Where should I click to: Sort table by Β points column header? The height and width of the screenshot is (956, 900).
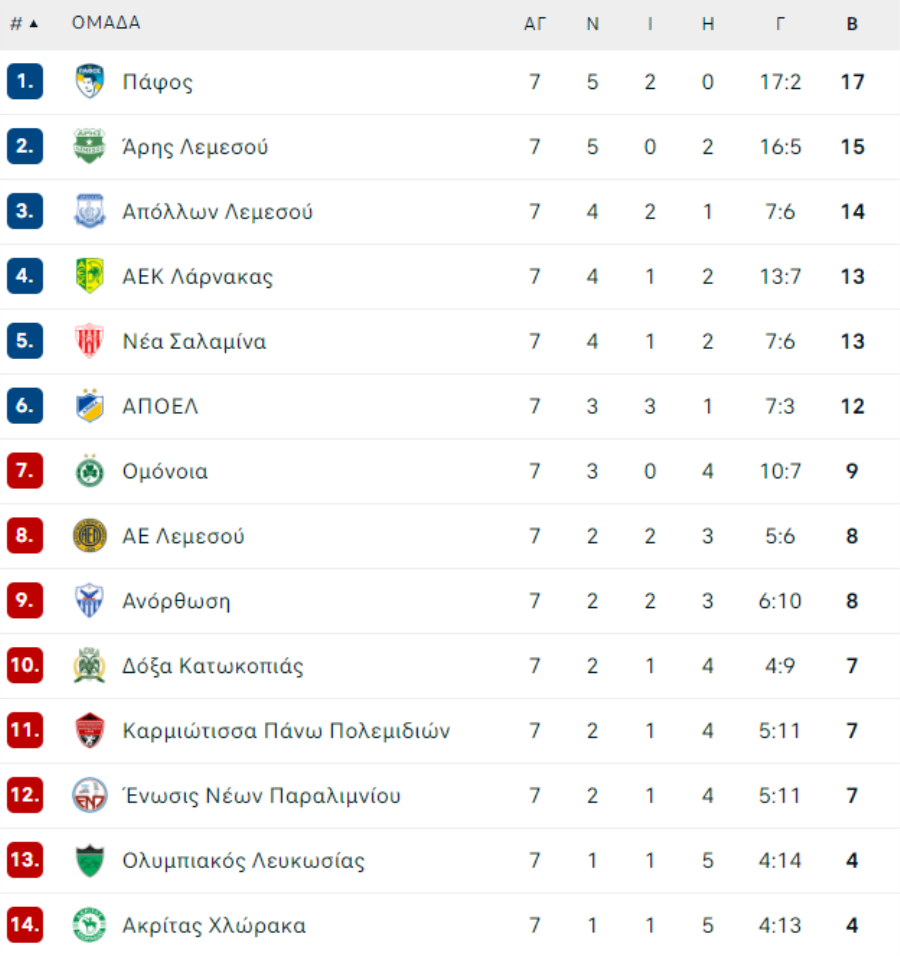tap(852, 24)
